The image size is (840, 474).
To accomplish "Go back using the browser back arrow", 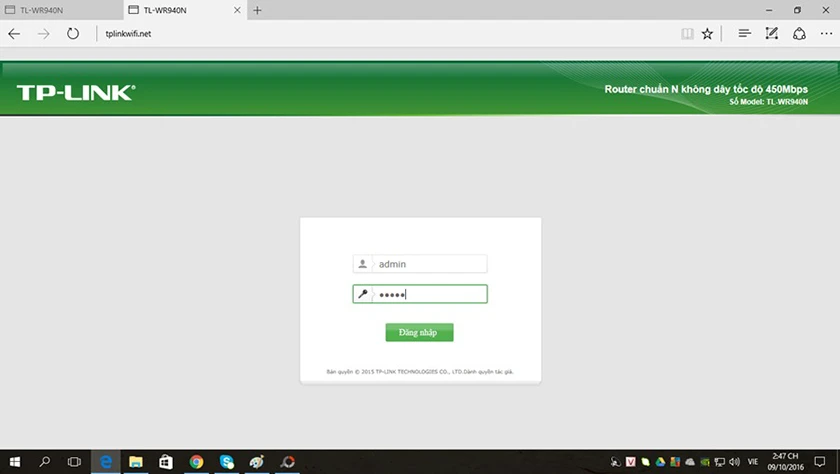I will tap(14, 34).
